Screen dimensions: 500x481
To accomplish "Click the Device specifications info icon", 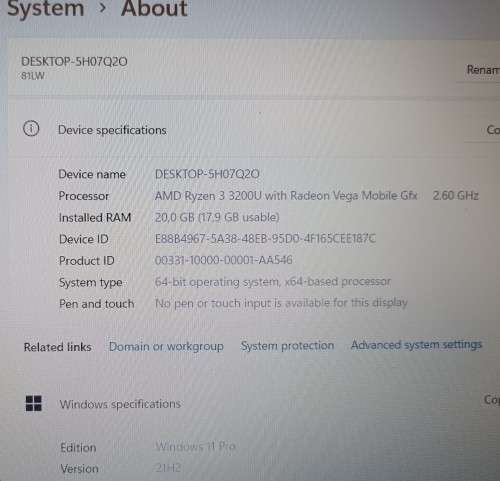I will [31, 129].
